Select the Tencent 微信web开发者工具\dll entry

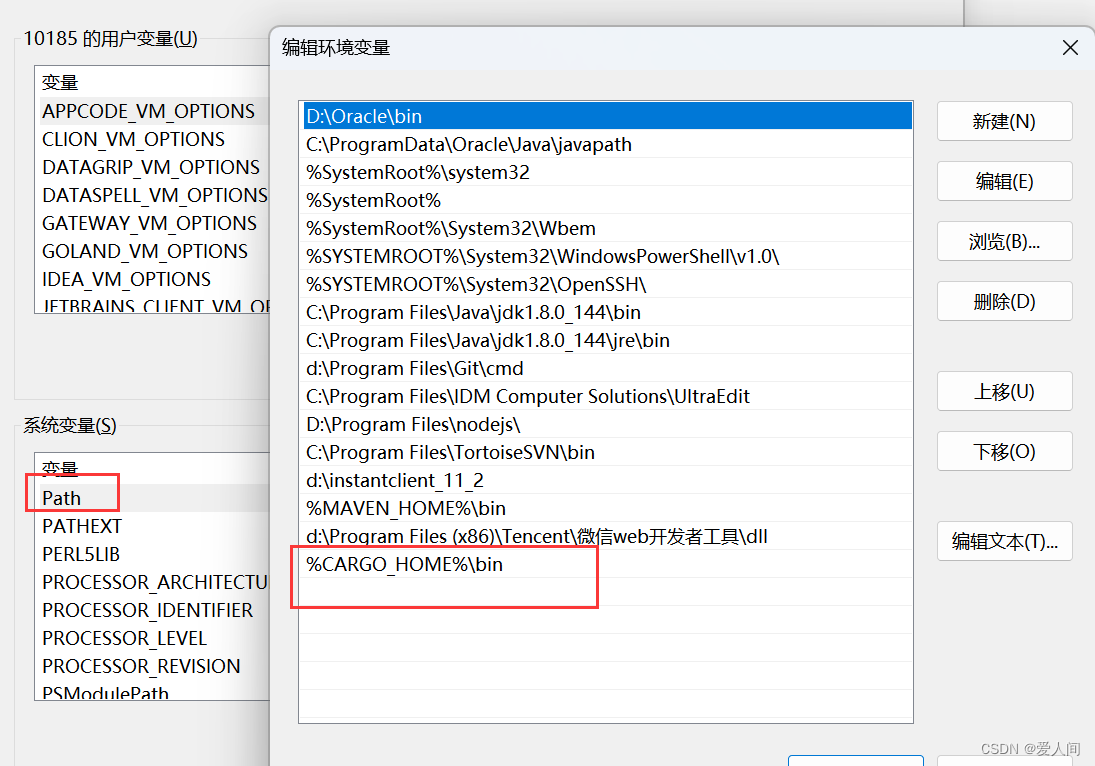(607, 536)
